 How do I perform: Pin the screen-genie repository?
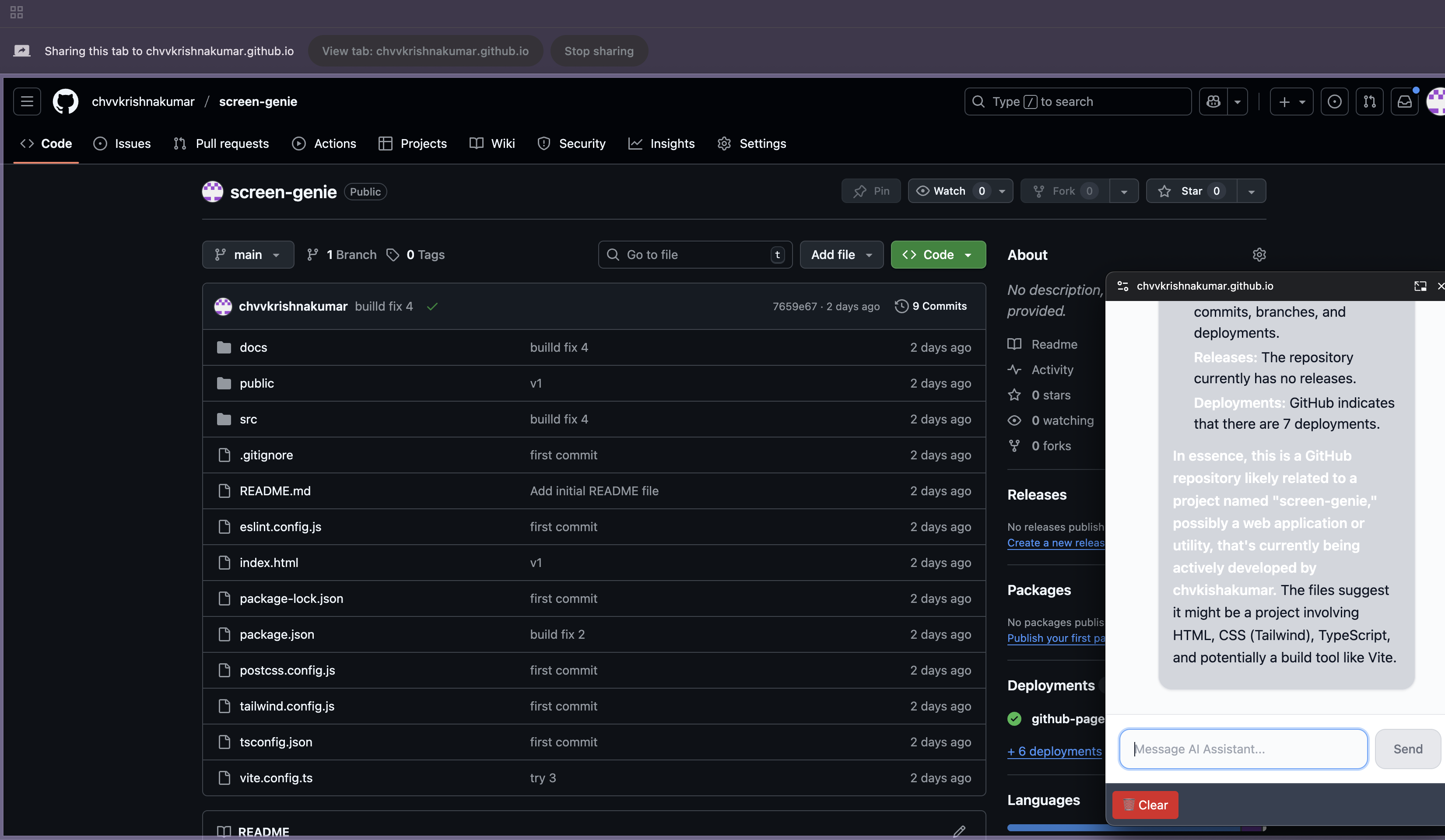click(x=871, y=191)
